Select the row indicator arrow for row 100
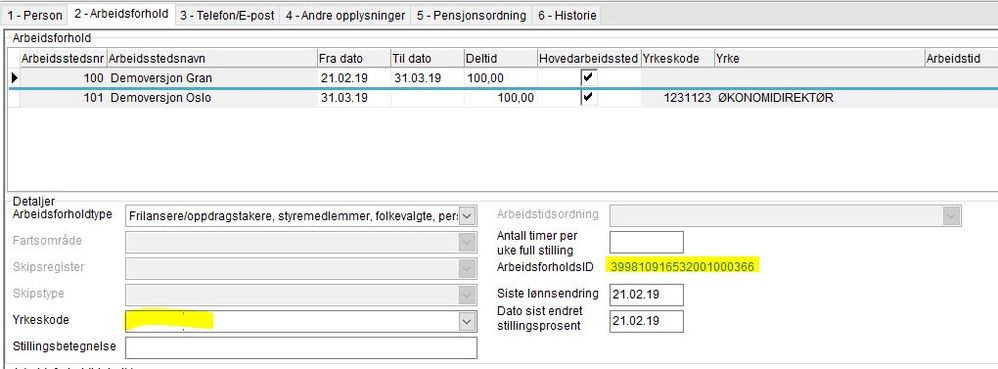This screenshot has width=998, height=369. pos(14,78)
